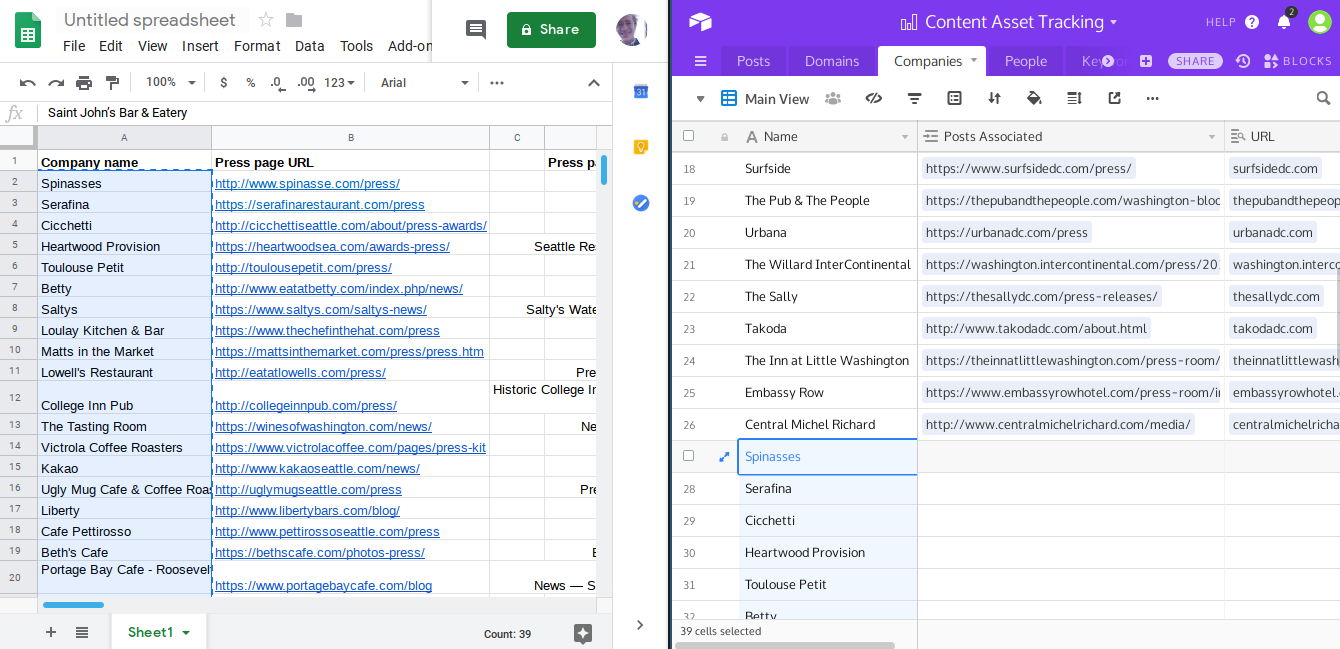Expand the Spinasses record in Airtable

click(x=724, y=457)
